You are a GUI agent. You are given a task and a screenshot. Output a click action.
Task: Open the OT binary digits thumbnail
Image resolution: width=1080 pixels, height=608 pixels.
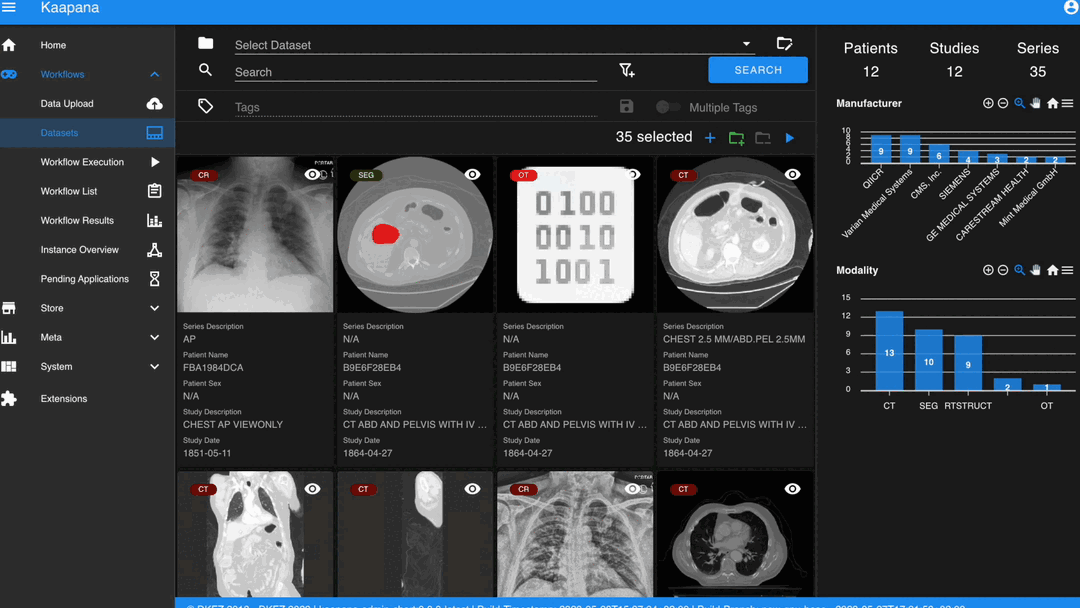[x=575, y=234]
